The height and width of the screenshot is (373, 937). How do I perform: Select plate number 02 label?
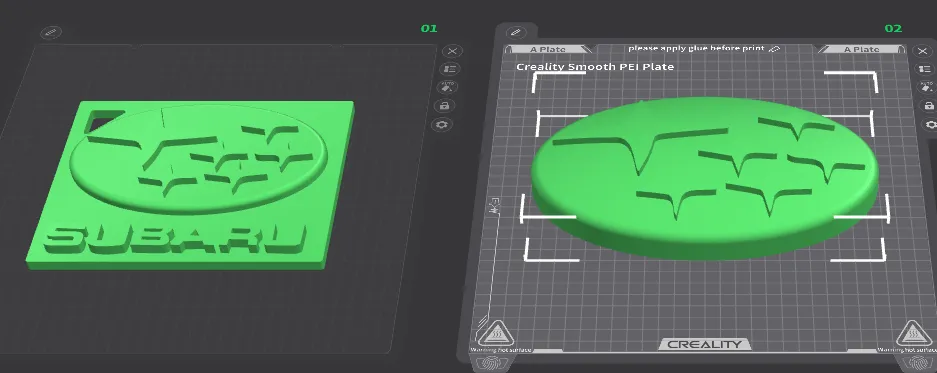pos(893,29)
